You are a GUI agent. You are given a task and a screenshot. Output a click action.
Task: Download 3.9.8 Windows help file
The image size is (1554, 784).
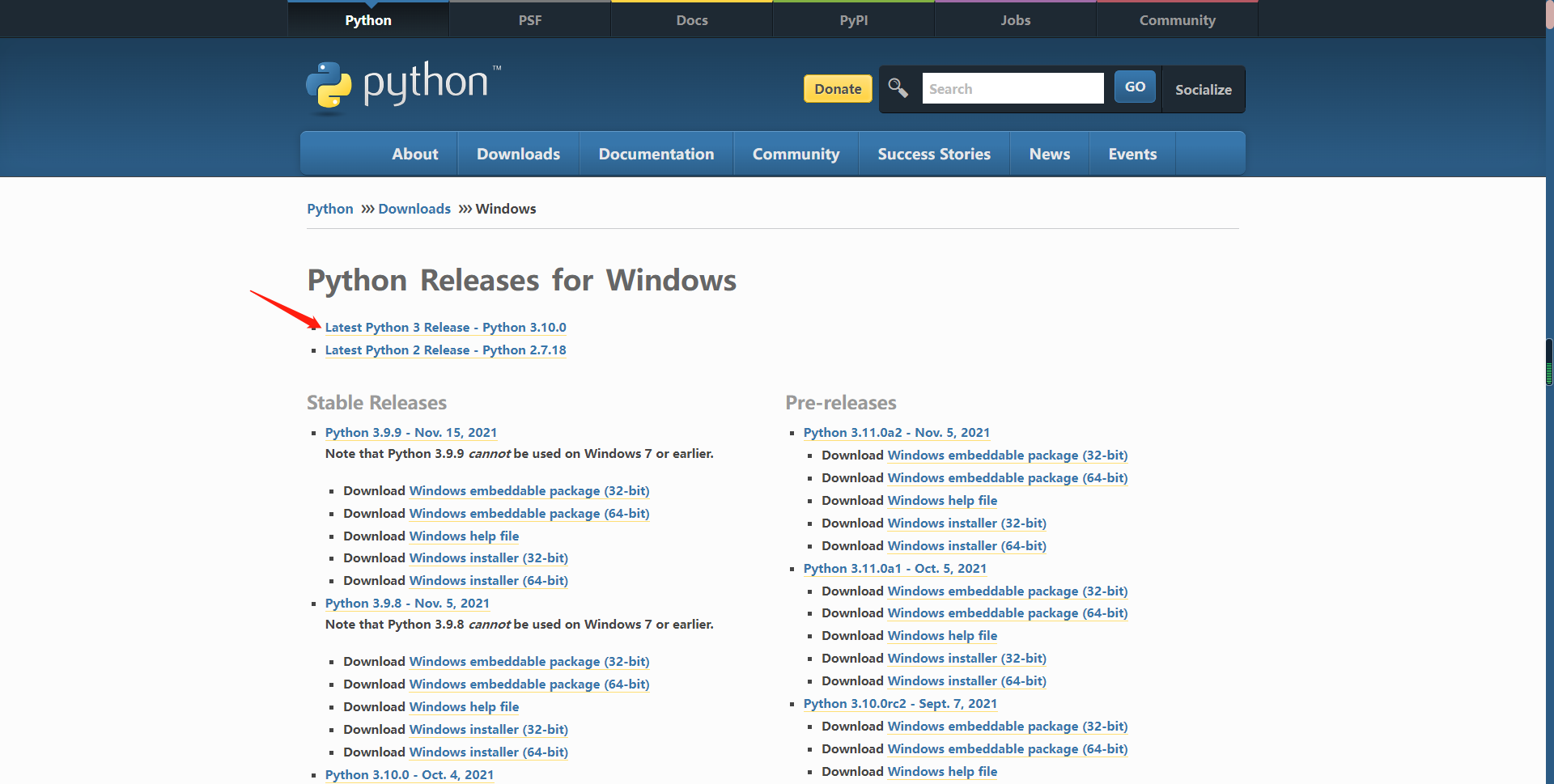point(464,707)
